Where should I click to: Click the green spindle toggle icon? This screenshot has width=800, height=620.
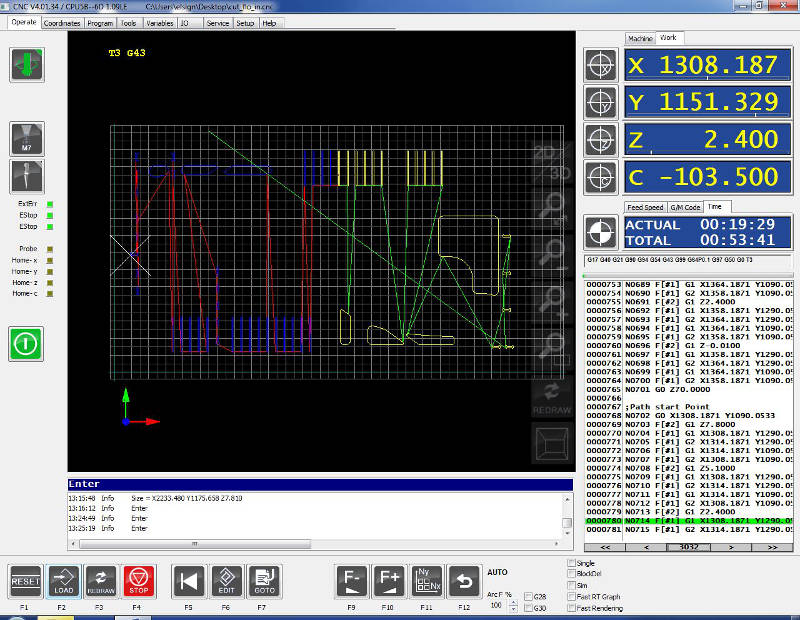click(25, 64)
